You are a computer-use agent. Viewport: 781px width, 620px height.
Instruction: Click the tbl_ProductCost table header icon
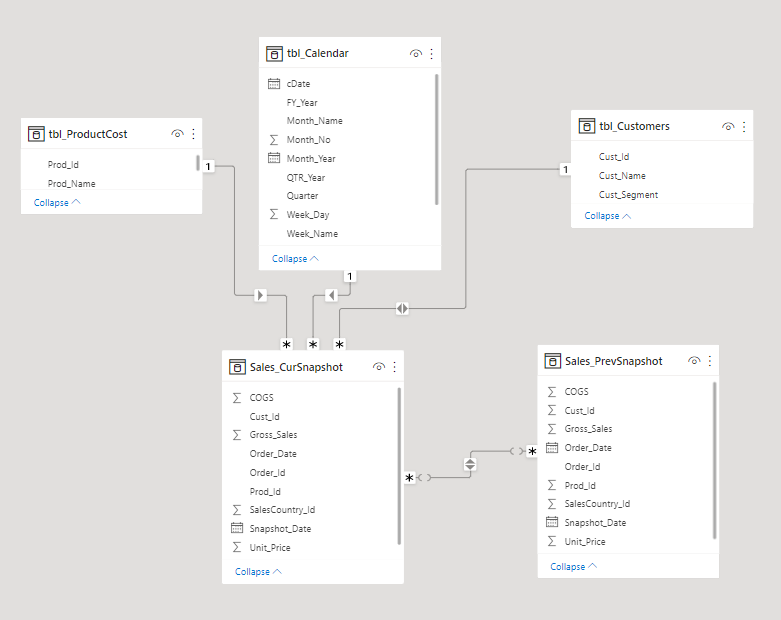click(36, 133)
